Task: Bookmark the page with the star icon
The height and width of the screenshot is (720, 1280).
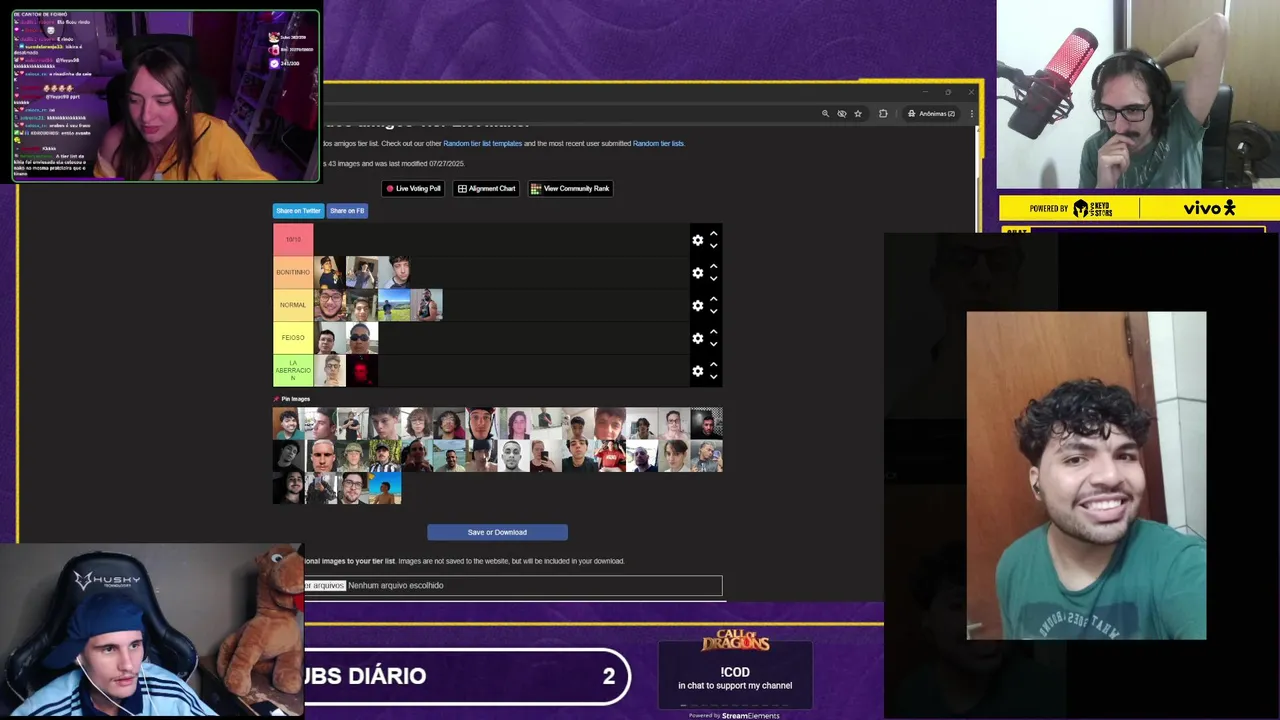Action: coord(858,114)
